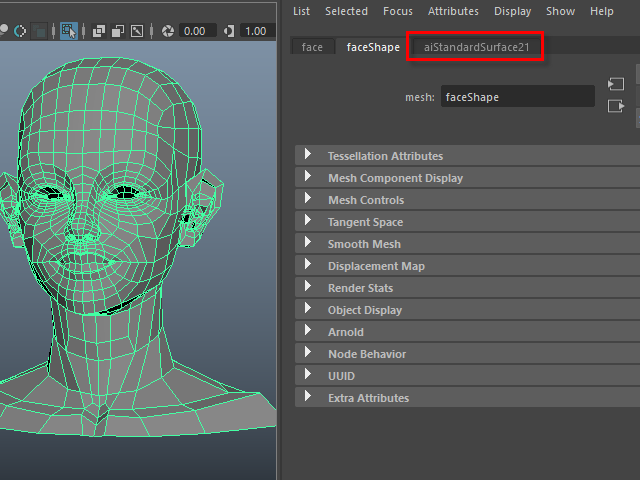Open the Attributes menu
The image size is (640, 480).
coord(453,11)
